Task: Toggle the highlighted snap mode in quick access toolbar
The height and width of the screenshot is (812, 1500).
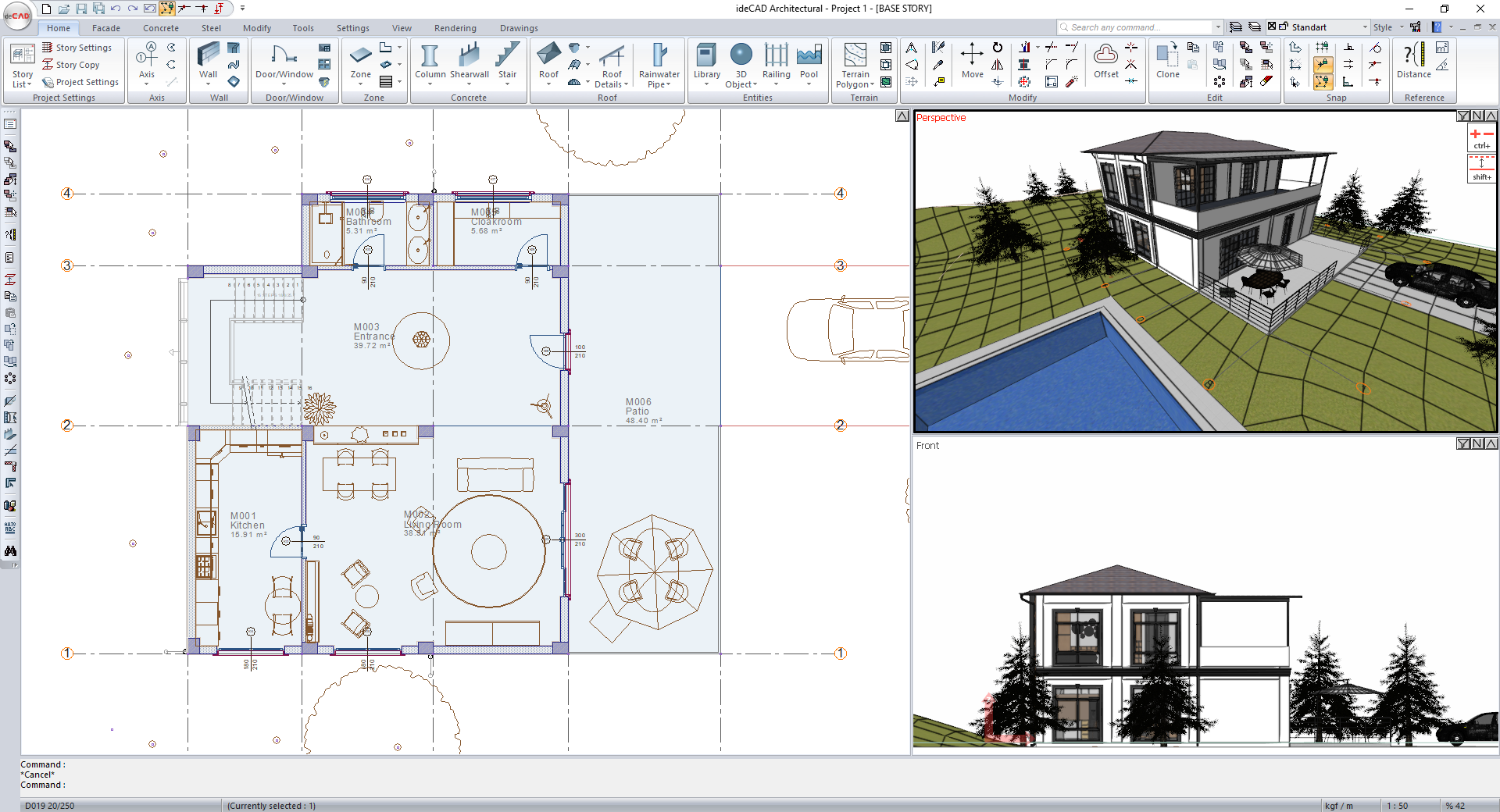Action: (x=167, y=9)
